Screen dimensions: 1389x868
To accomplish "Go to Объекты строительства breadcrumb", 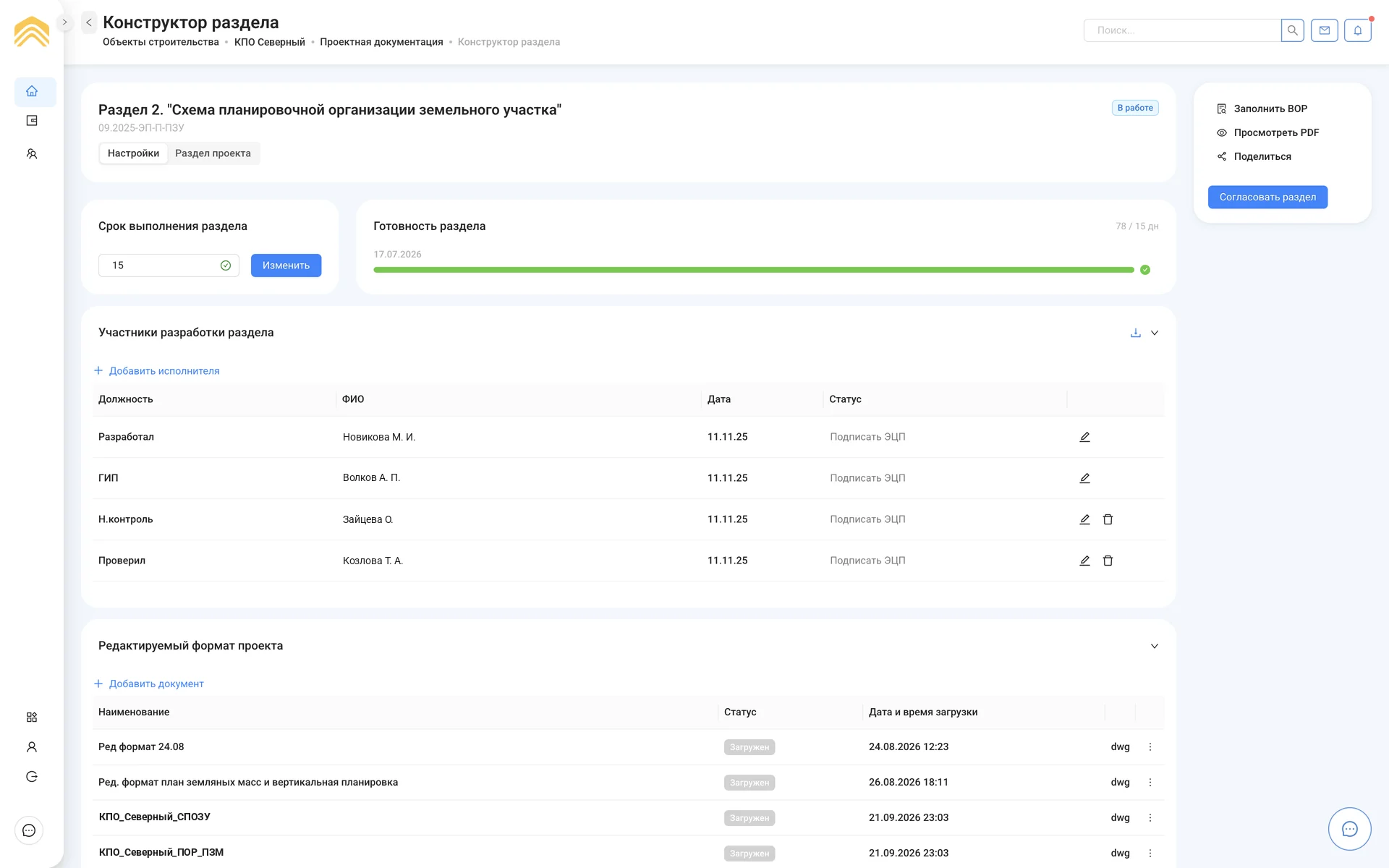I will coord(161,42).
